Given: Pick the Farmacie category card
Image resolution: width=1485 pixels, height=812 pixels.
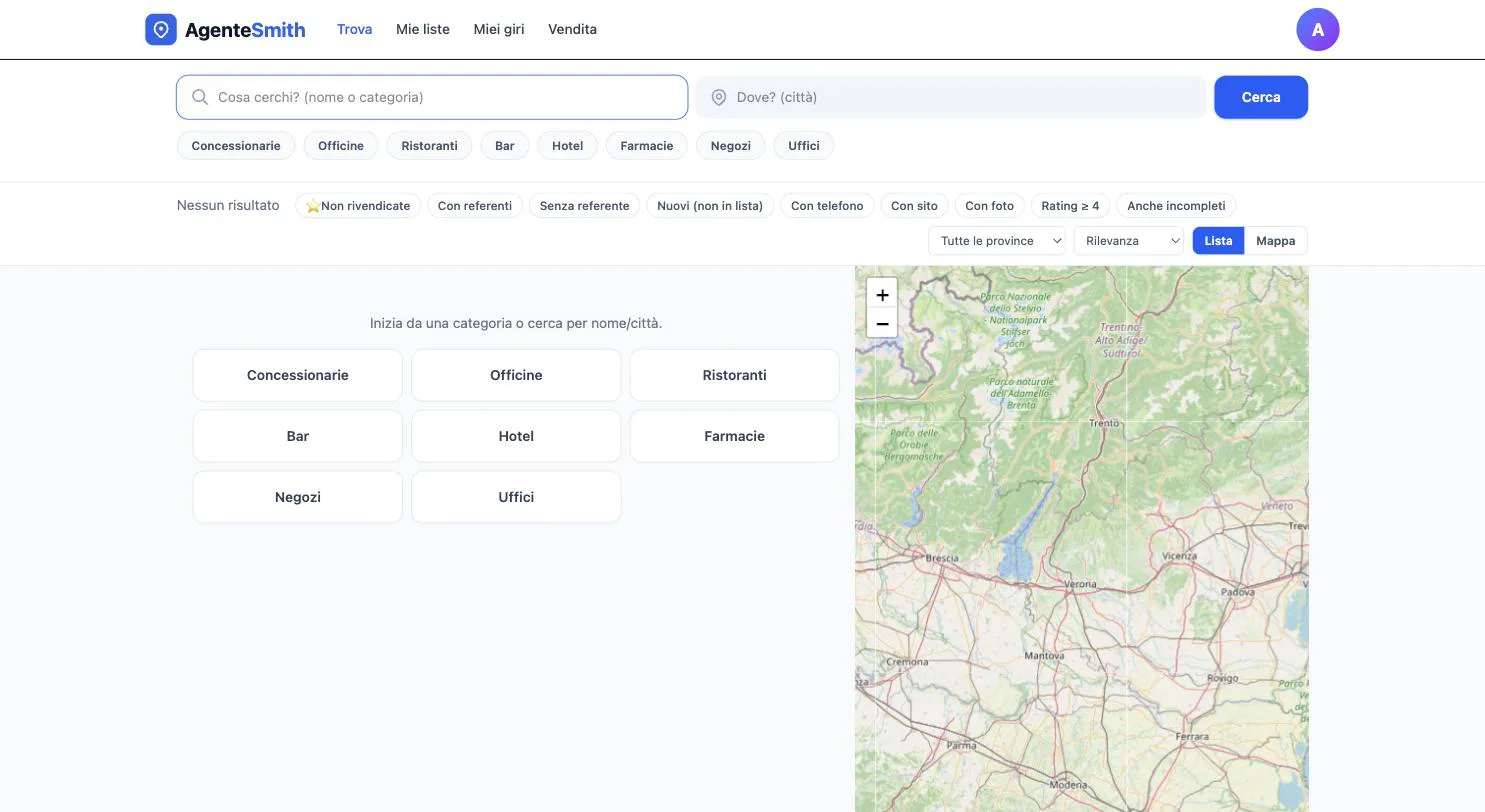Looking at the screenshot, I should pos(735,437).
